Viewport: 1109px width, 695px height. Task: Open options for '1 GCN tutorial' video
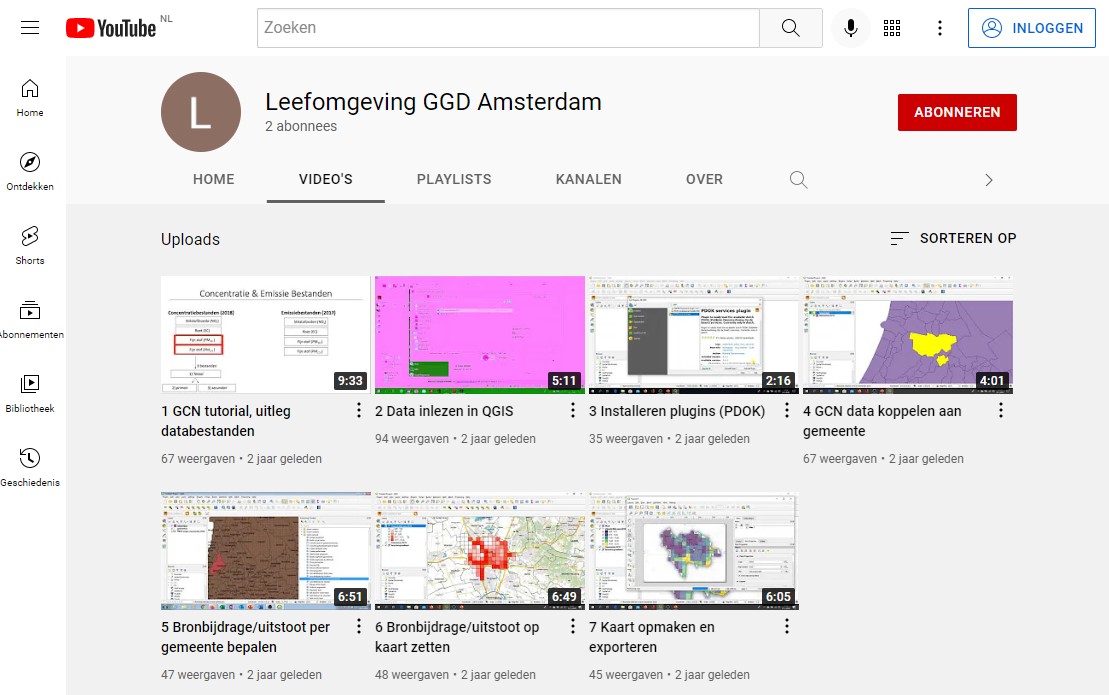tap(359, 410)
